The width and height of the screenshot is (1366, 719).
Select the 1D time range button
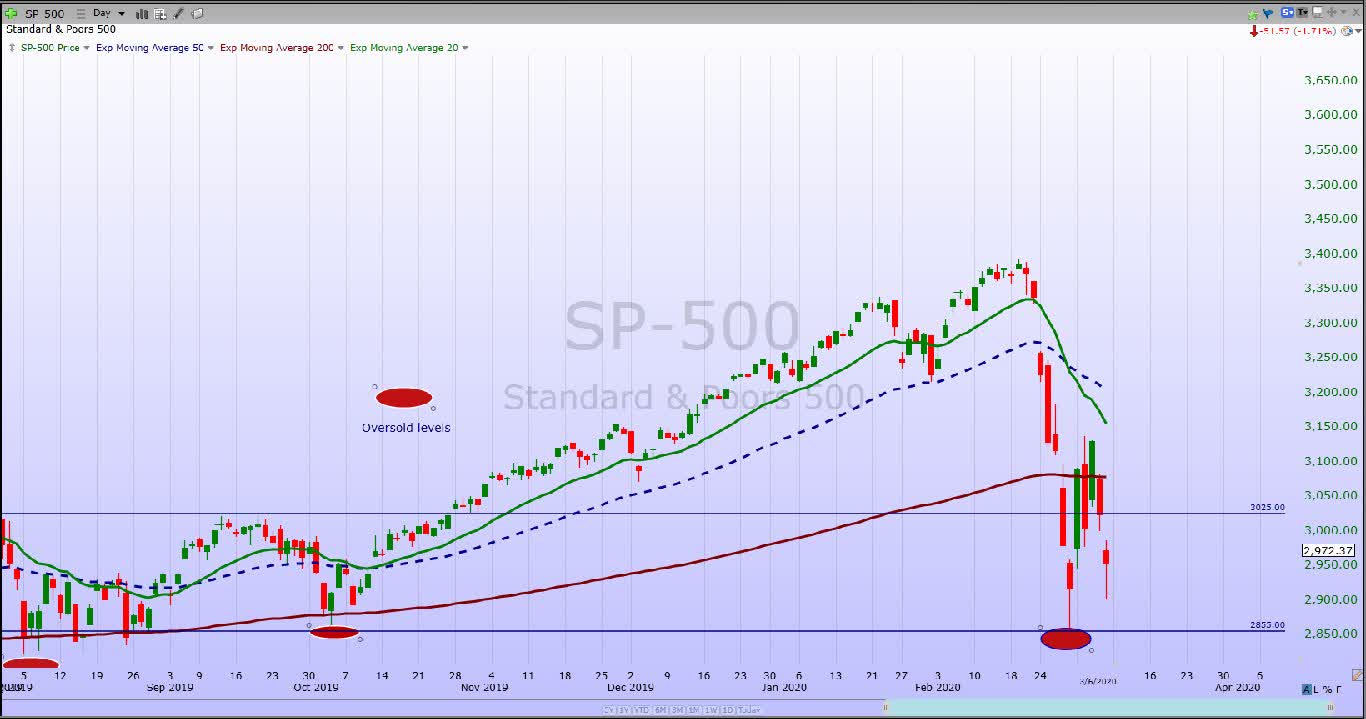point(728,710)
